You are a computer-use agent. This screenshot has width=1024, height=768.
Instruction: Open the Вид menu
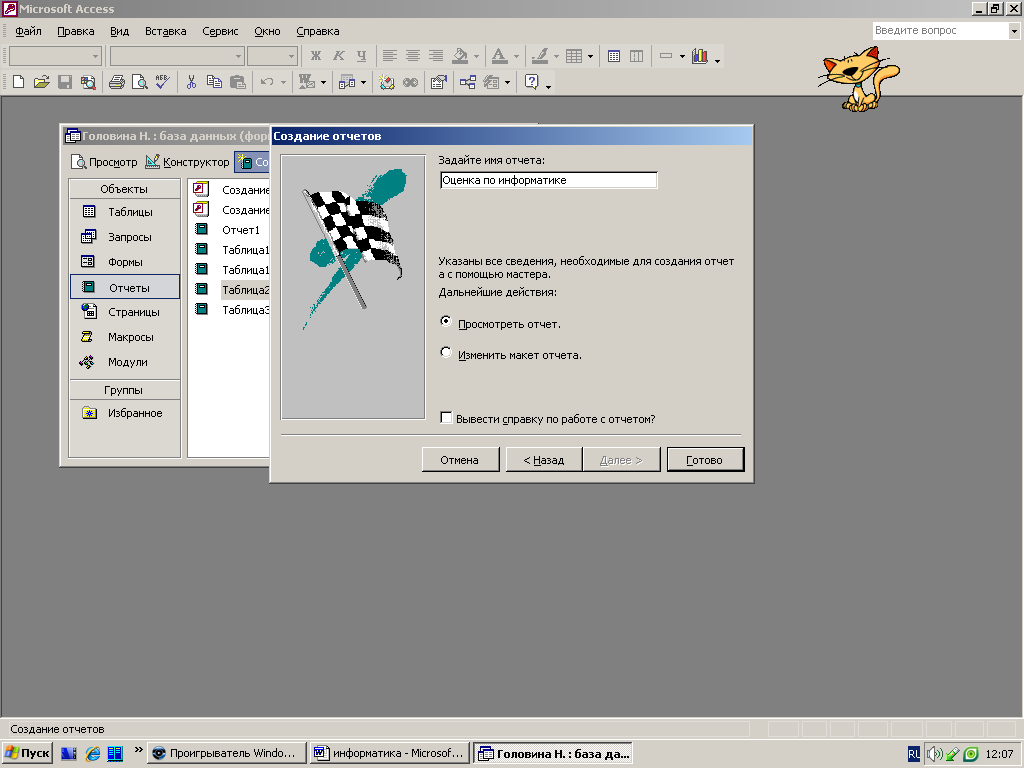point(120,31)
